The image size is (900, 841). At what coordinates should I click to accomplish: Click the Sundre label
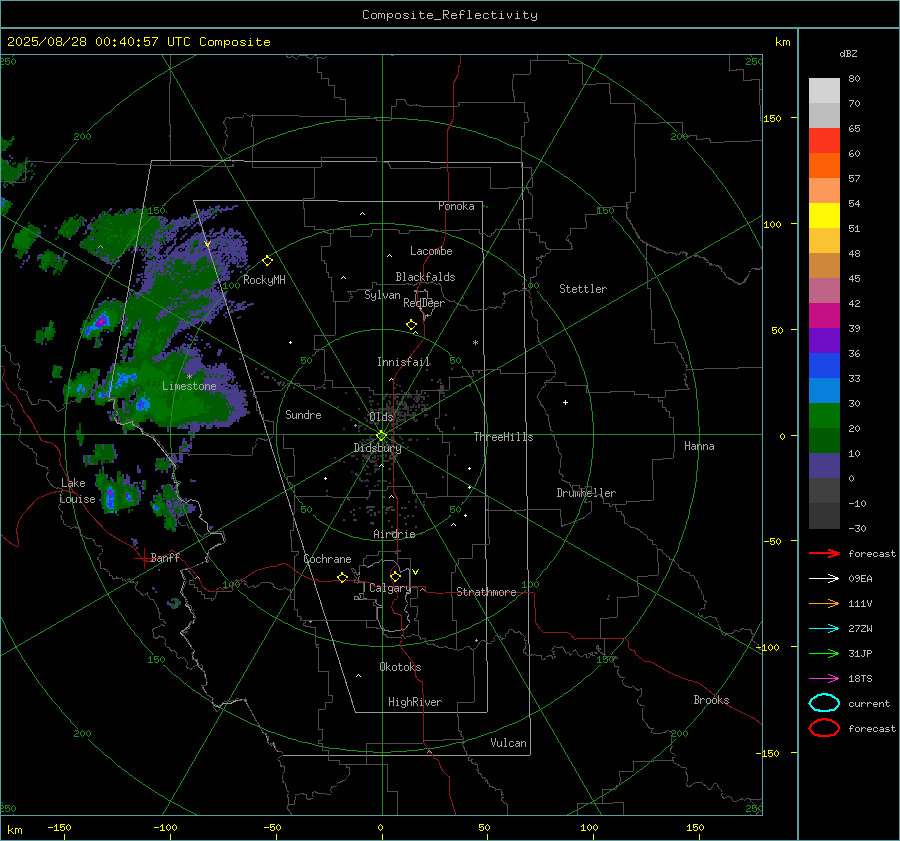click(303, 415)
